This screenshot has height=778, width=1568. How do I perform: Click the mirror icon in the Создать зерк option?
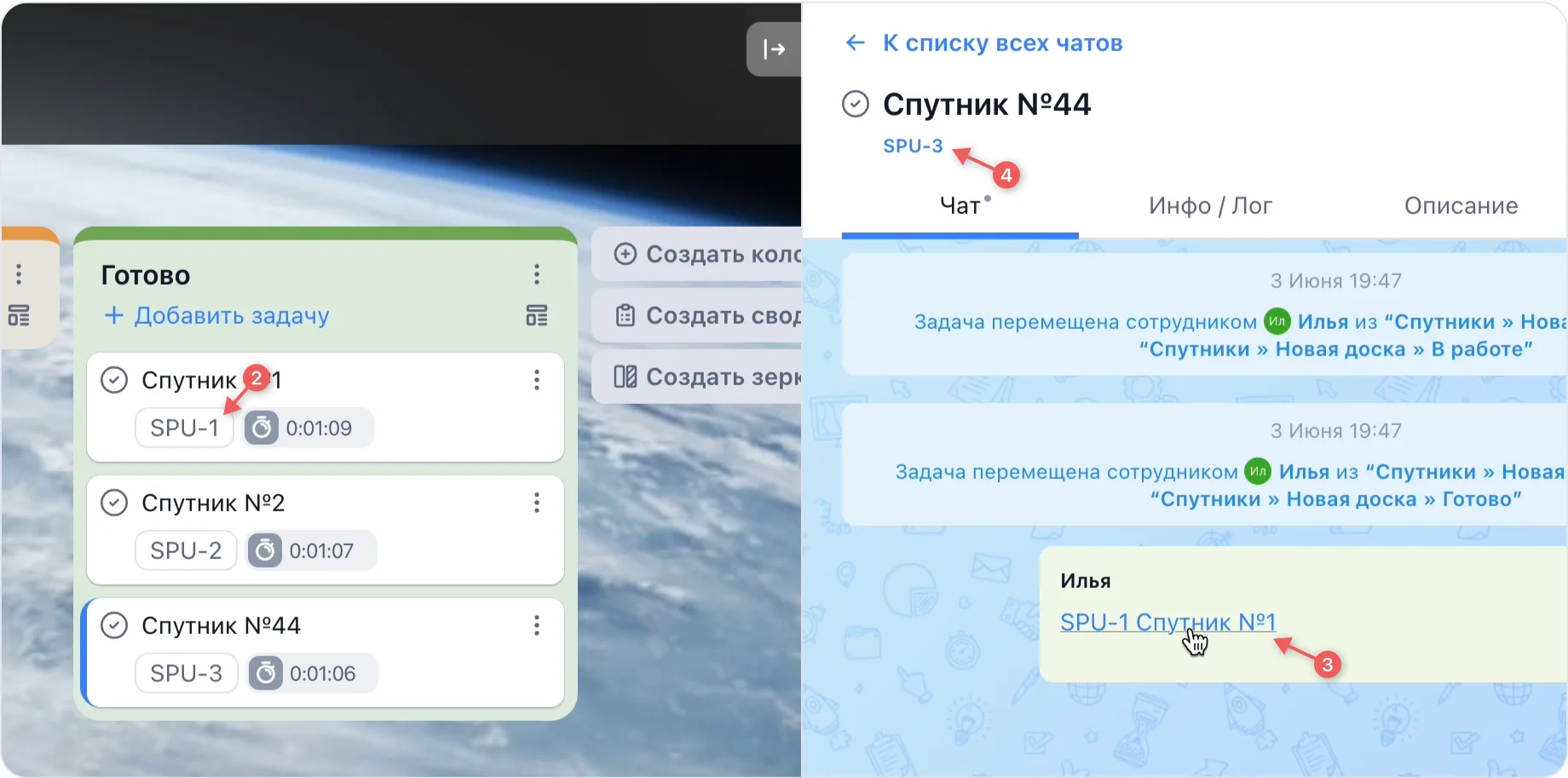pos(625,377)
